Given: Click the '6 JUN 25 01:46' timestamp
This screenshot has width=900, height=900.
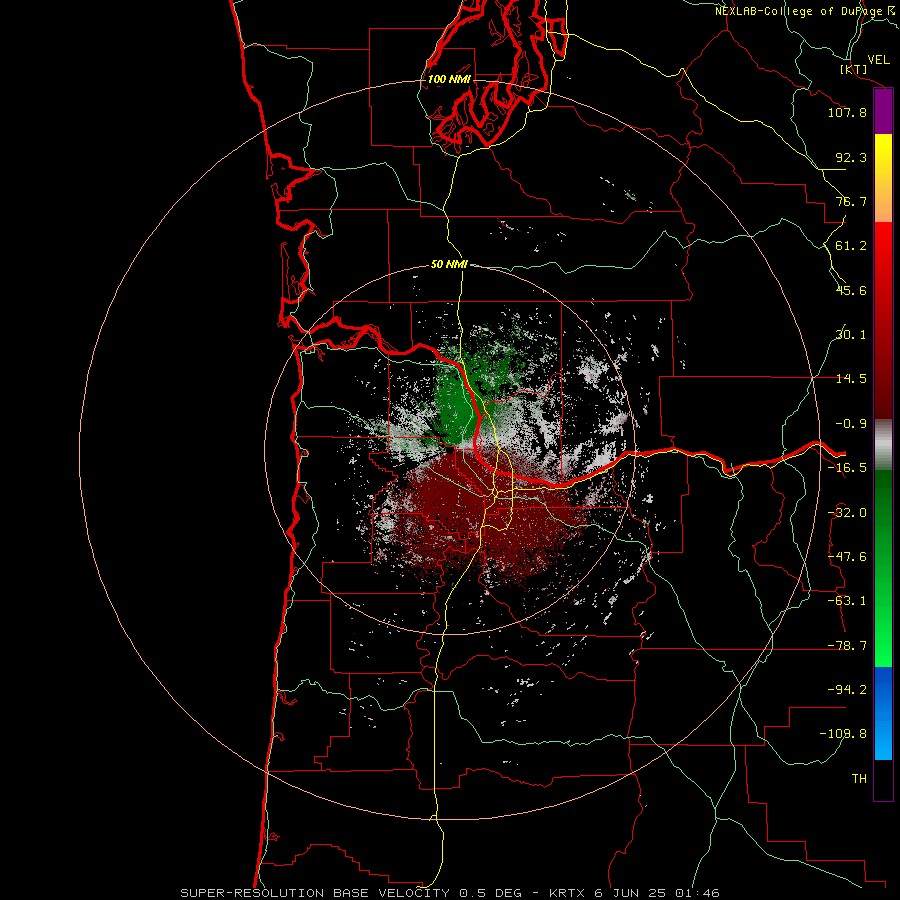Looking at the screenshot, I should pyautogui.click(x=657, y=893).
